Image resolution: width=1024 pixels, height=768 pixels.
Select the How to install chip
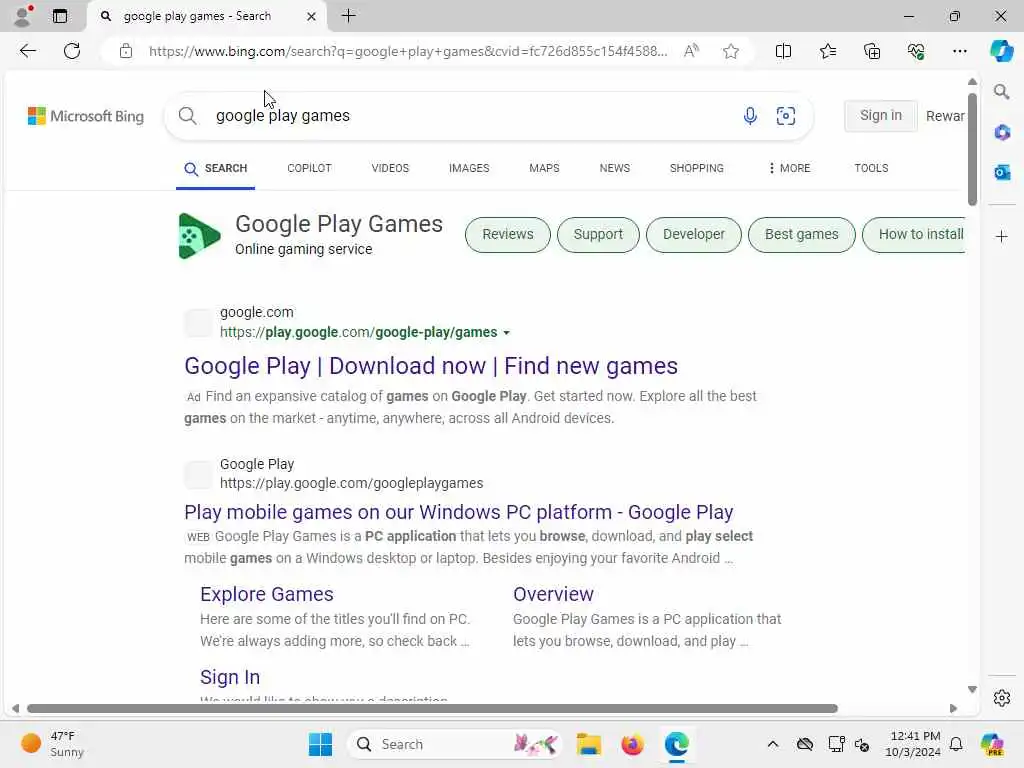pos(914,234)
